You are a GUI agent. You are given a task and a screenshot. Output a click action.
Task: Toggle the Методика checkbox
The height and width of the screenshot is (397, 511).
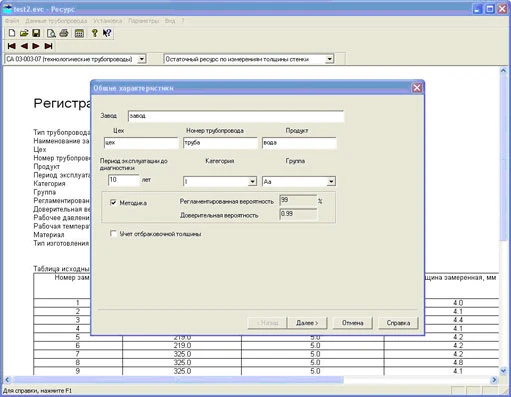[113, 202]
